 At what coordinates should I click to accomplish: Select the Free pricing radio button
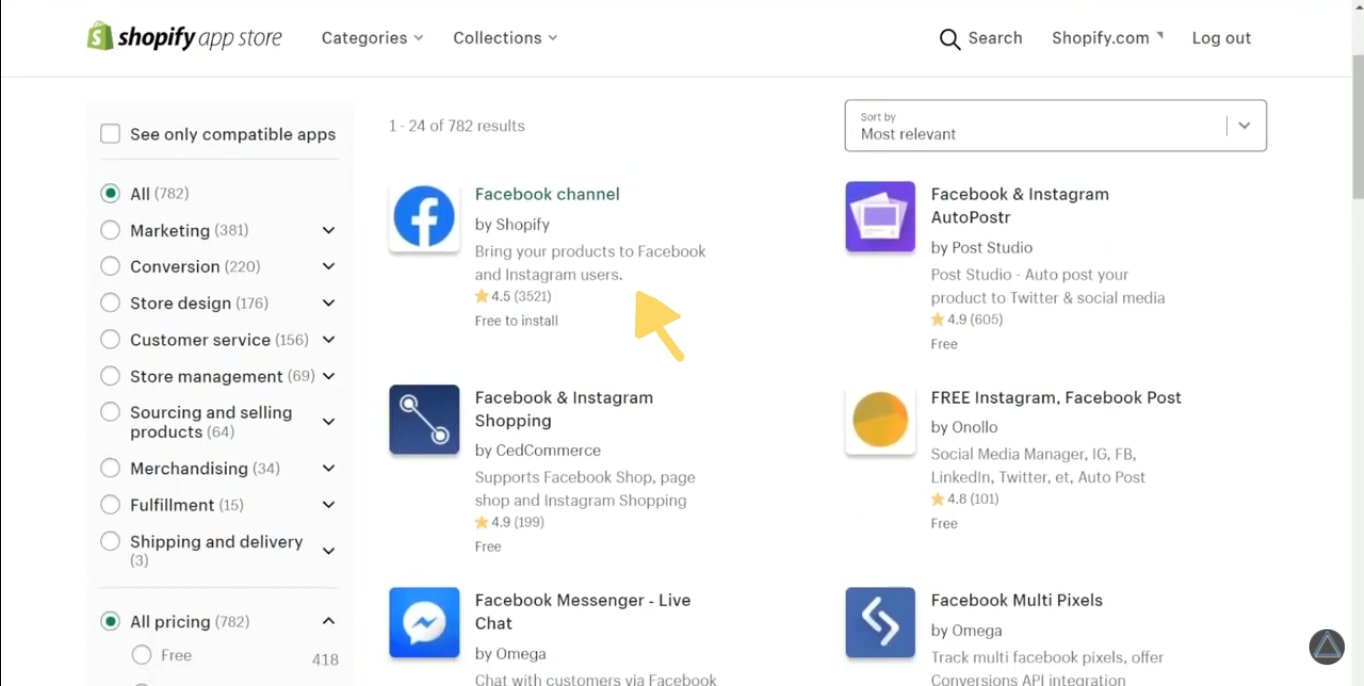(x=142, y=655)
